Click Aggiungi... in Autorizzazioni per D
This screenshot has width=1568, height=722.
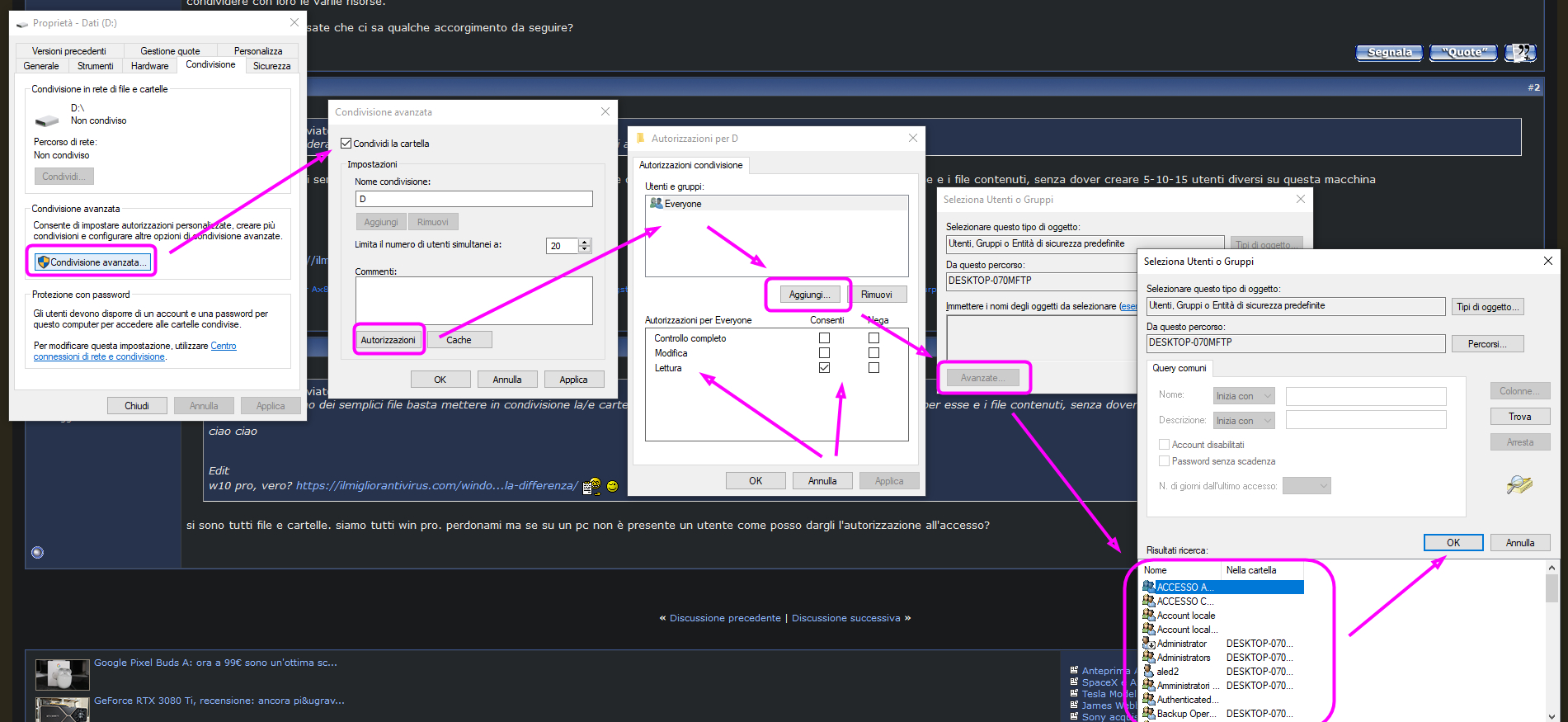click(808, 295)
